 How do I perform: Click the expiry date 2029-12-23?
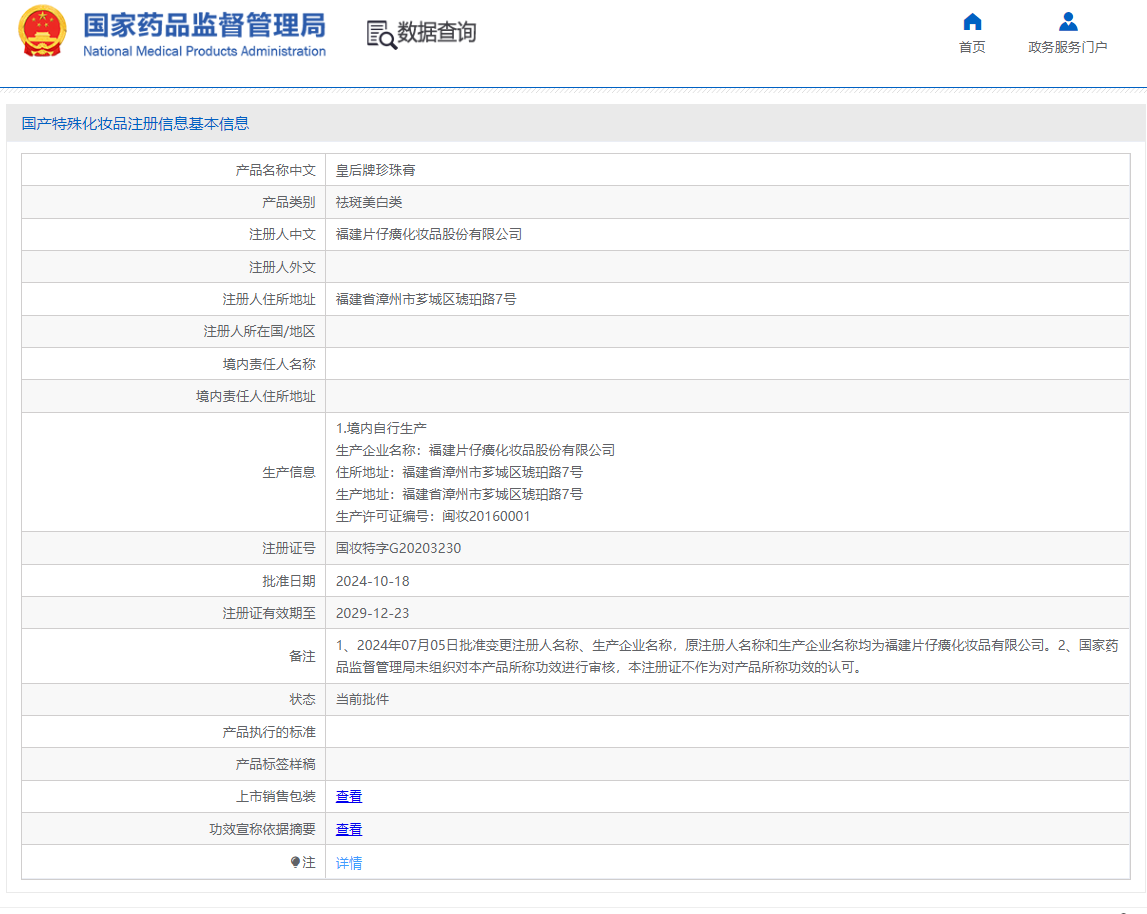tap(373, 613)
